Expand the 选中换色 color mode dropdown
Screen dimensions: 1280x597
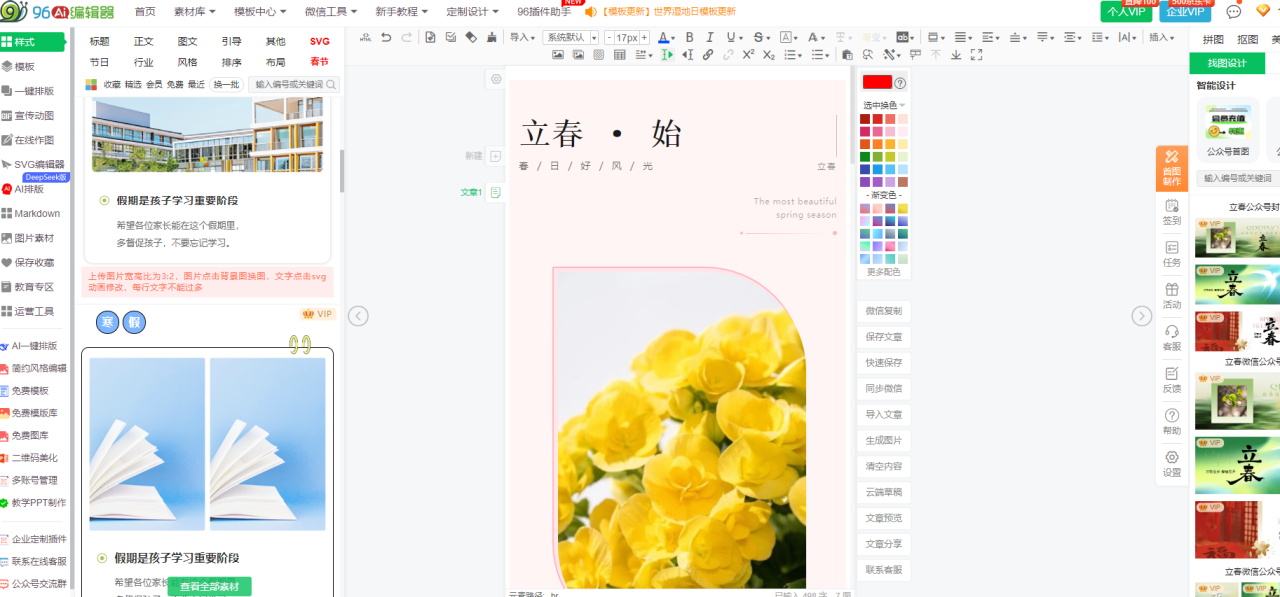(884, 105)
